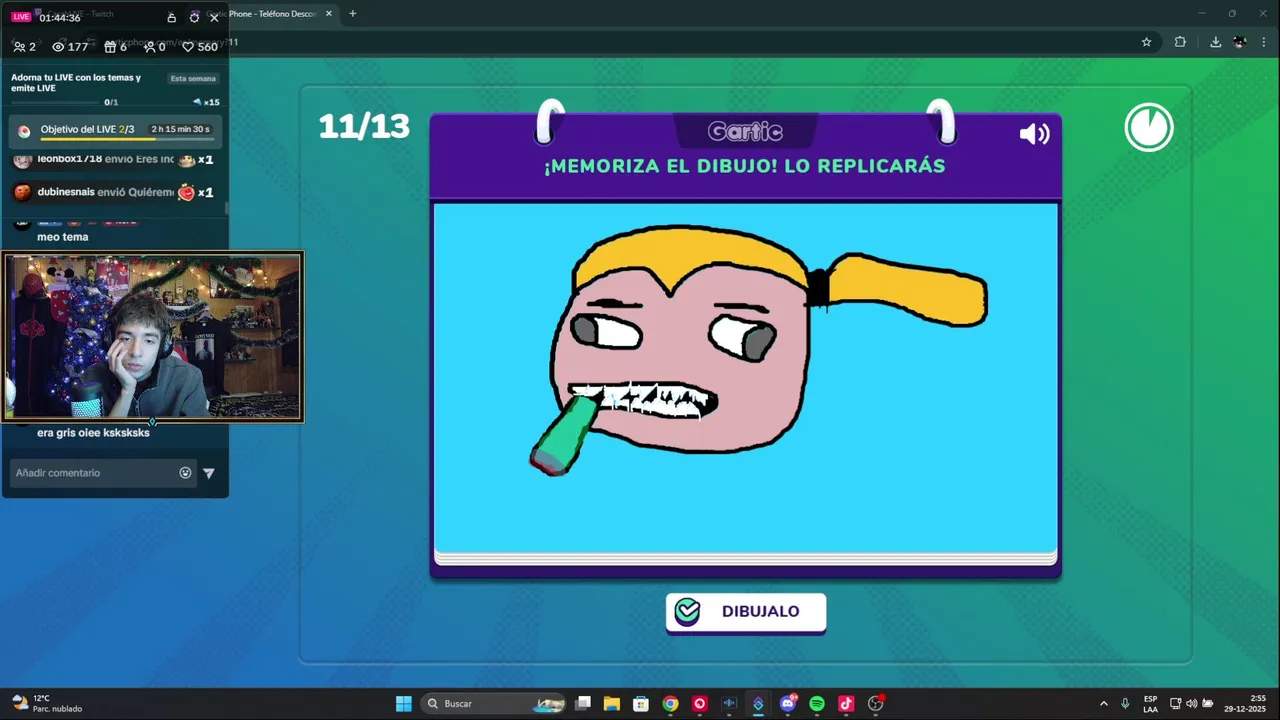This screenshot has width=1280, height=720.
Task: Bookmark the page with the star icon
Action: [x=1147, y=42]
